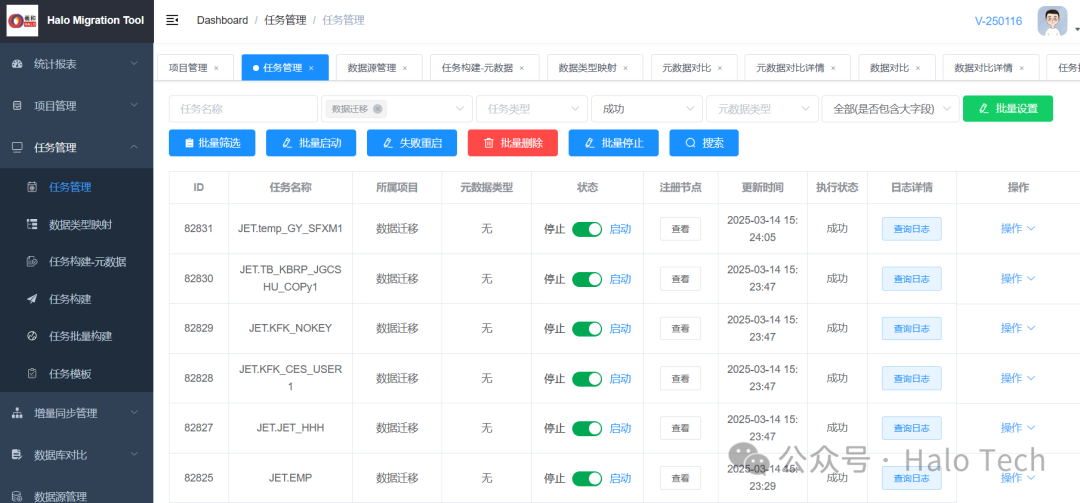Toggle switch for task 82828

[587, 378]
